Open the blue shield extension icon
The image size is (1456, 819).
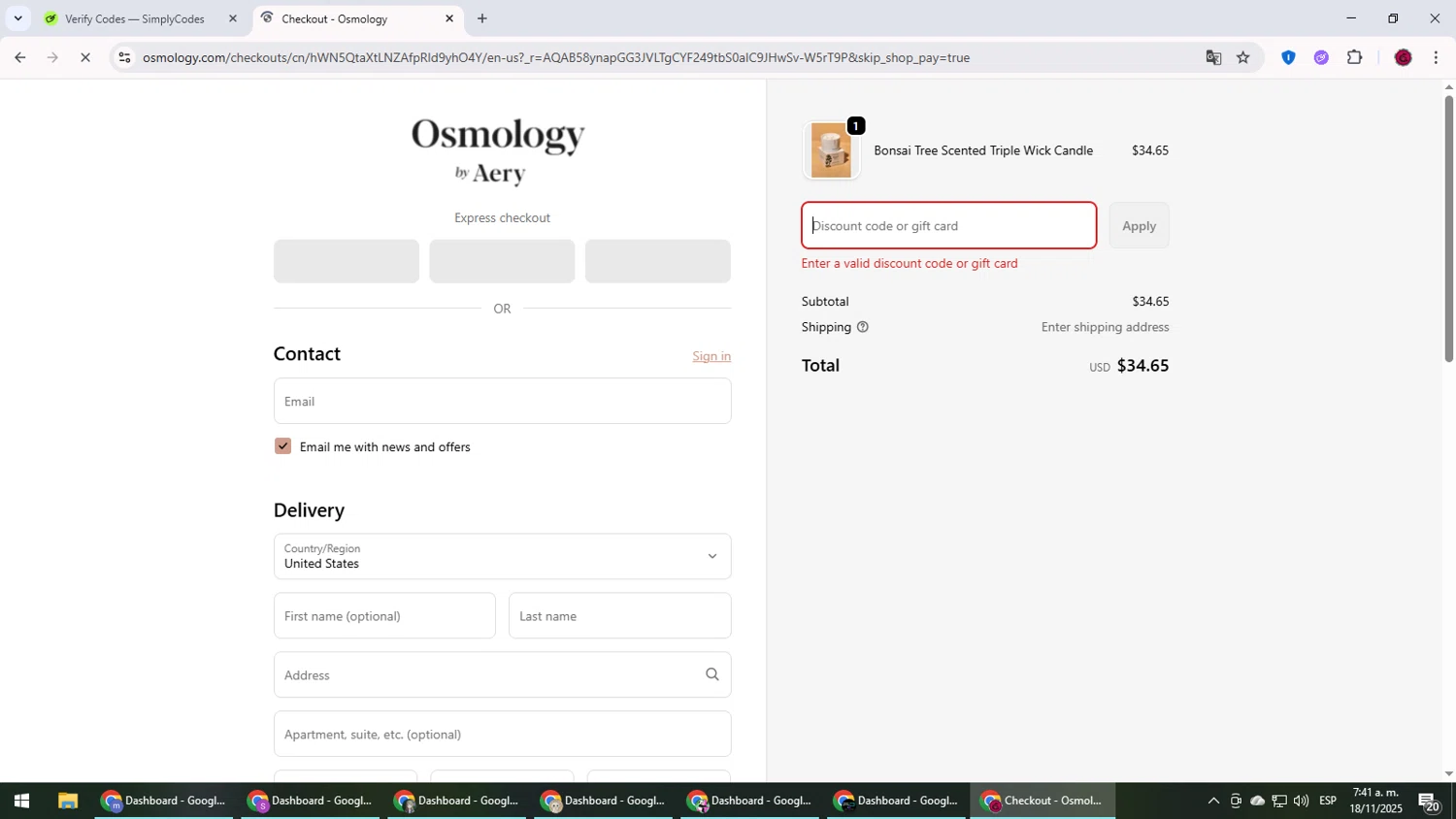pyautogui.click(x=1288, y=57)
